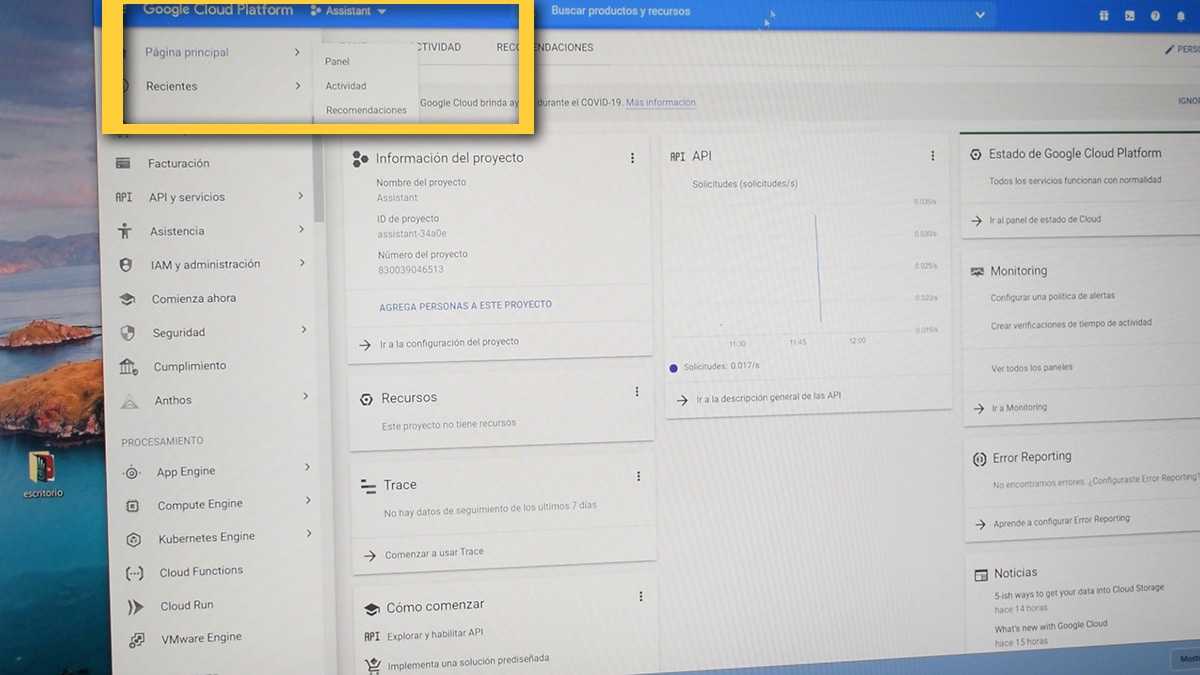Open Cloud Run from the sidebar
Screen dimensions: 1200x675
186,606
